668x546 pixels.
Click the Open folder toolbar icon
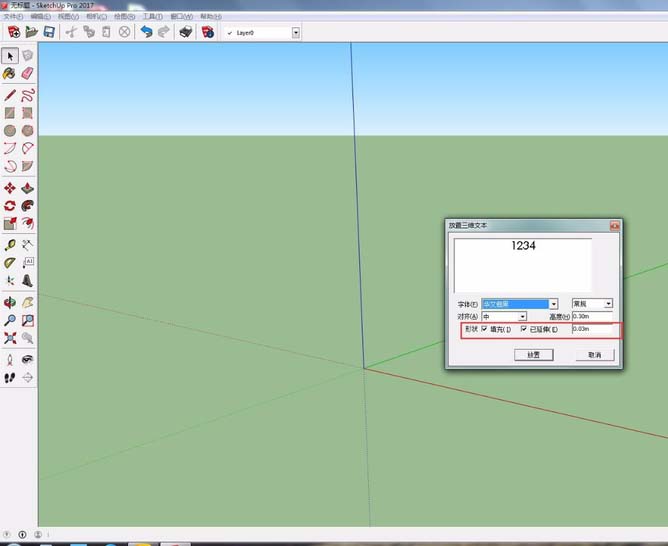[32, 32]
